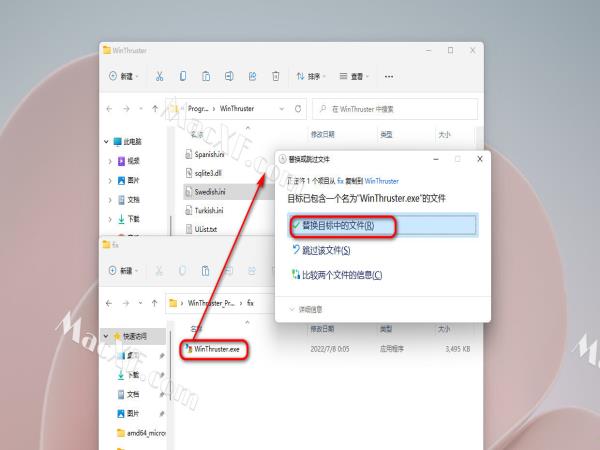
Task: Click Copy icon in WinThruster window toolbar
Action: 183,76
